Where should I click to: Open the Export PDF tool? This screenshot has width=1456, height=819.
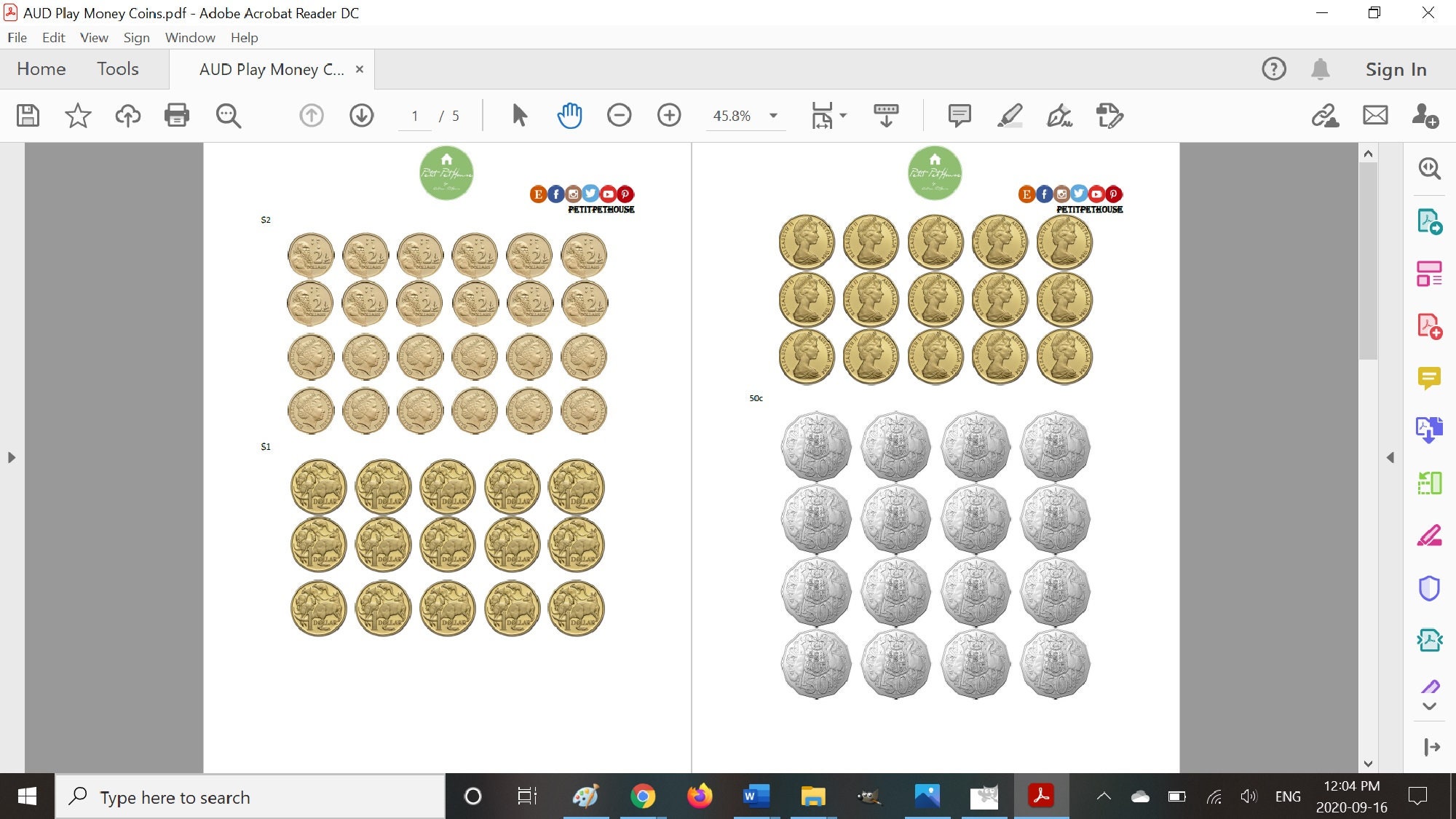tap(1431, 223)
